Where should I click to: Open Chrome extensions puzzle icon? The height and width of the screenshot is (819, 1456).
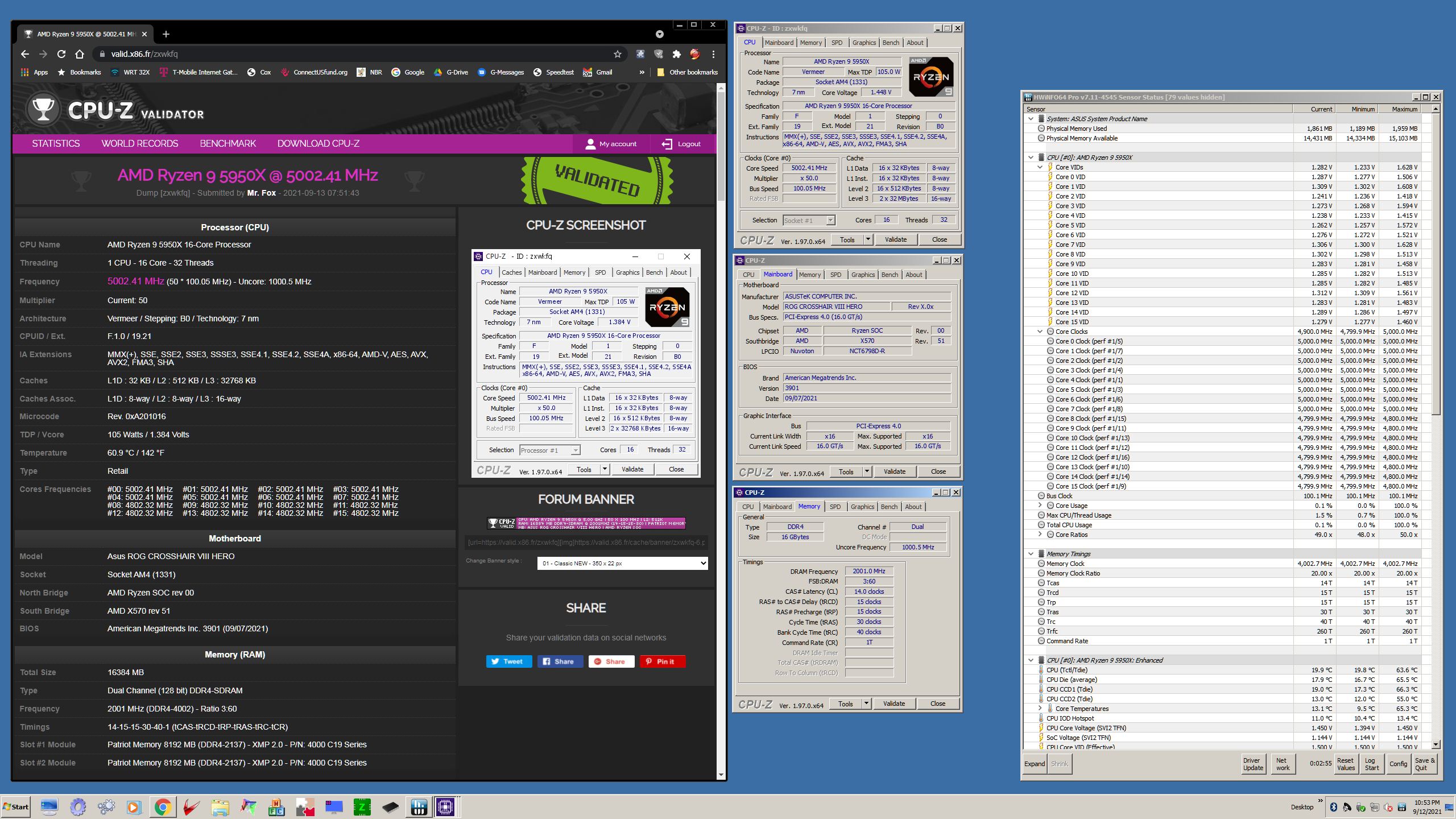676,54
